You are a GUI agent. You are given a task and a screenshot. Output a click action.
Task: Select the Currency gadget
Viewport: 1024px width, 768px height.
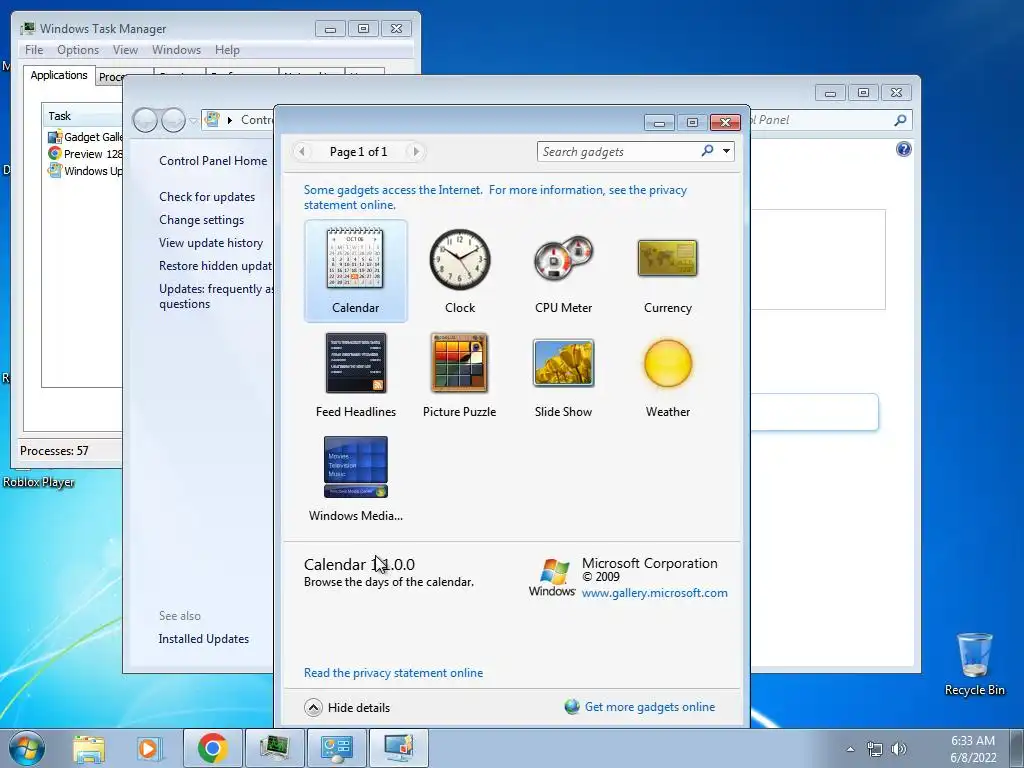pos(667,270)
